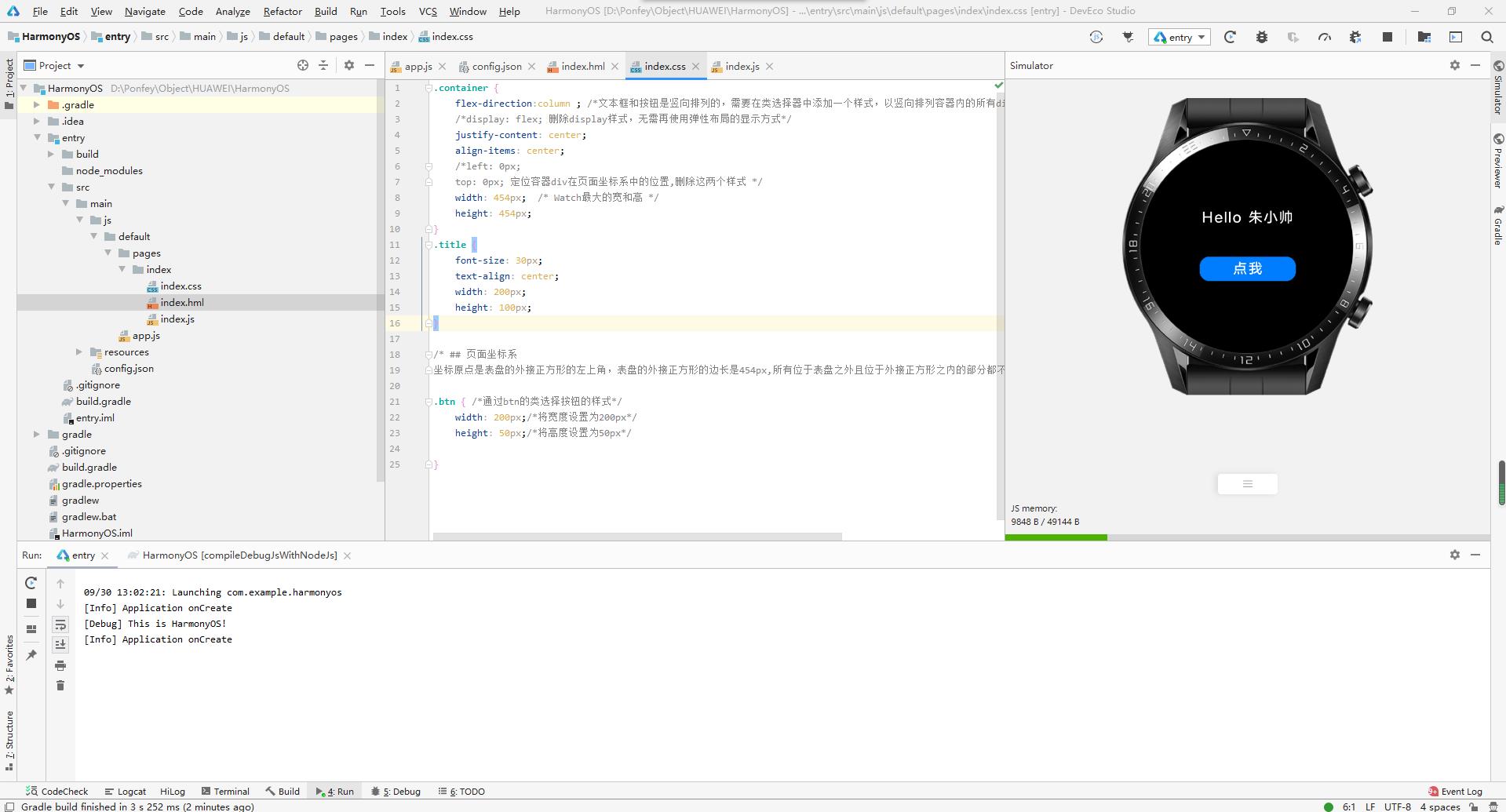Expand the resources folder in tree
The width and height of the screenshot is (1506, 812).
point(79,352)
